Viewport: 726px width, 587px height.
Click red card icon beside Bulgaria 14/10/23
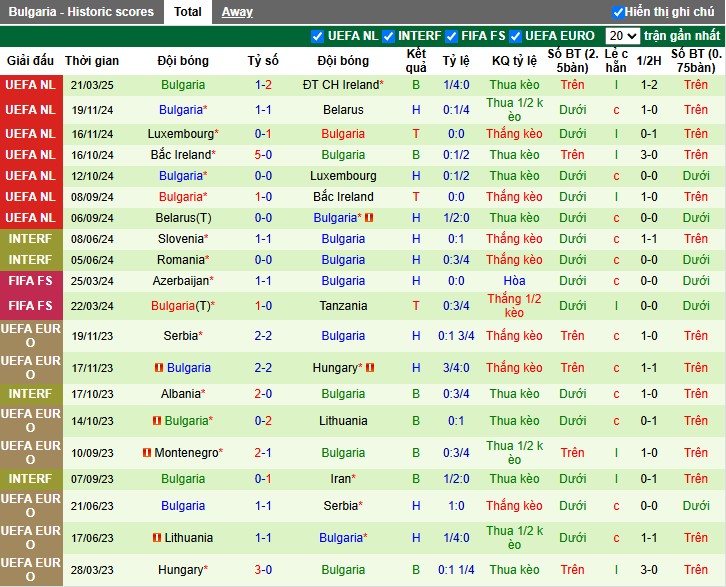click(x=157, y=420)
